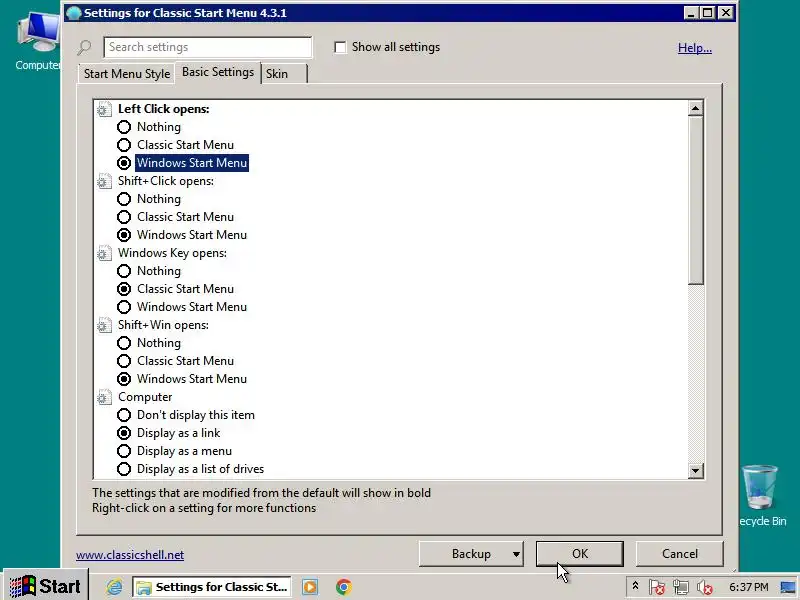Image resolution: width=800 pixels, height=600 pixels.
Task: Select the Shift+Click opens heading text
Action: [x=166, y=181]
